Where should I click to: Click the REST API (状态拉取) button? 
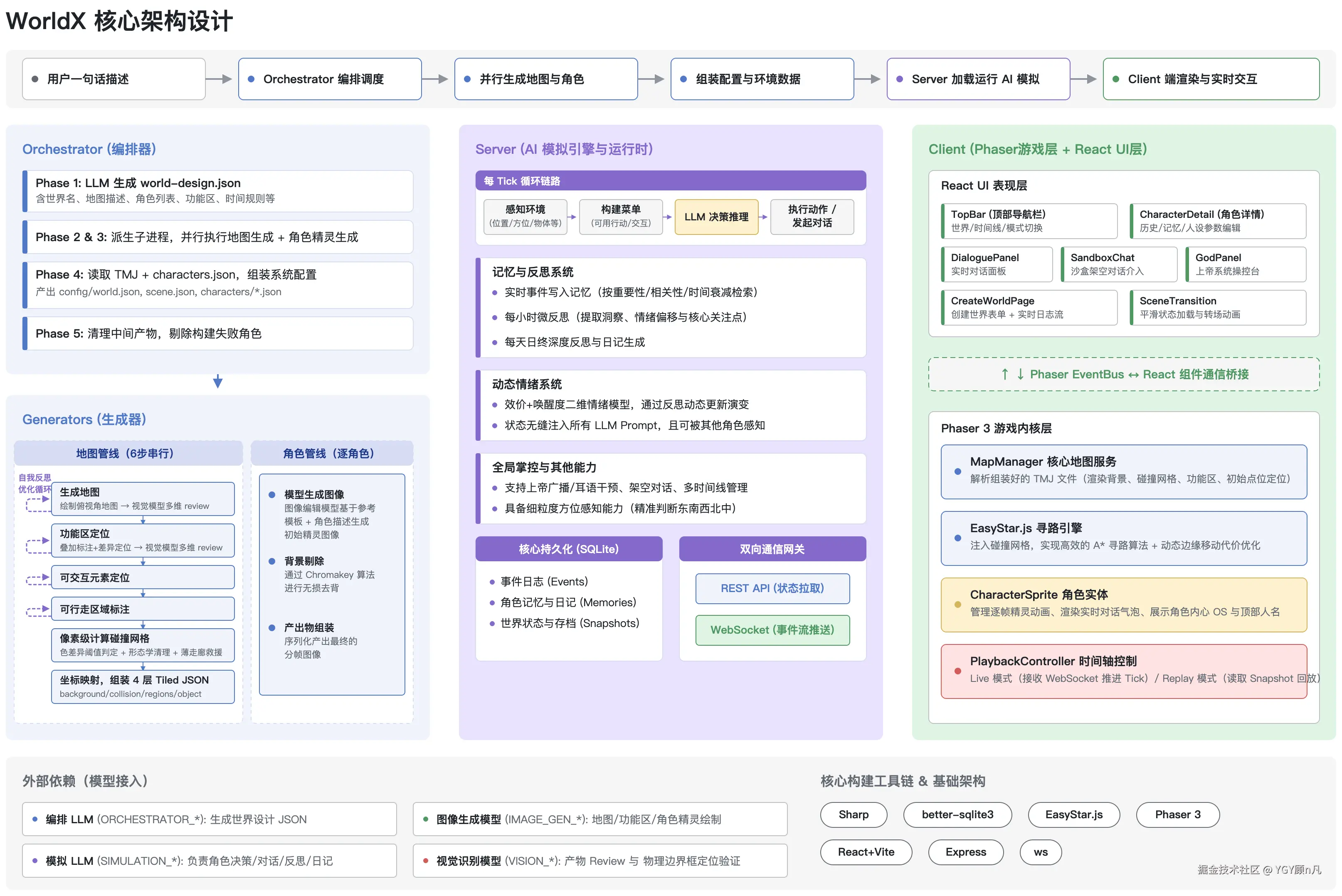pyautogui.click(x=772, y=588)
